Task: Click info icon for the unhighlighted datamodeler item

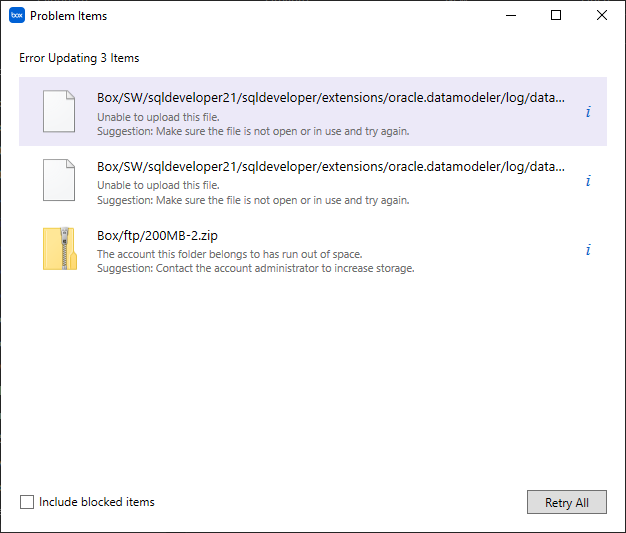Action: 588,181
